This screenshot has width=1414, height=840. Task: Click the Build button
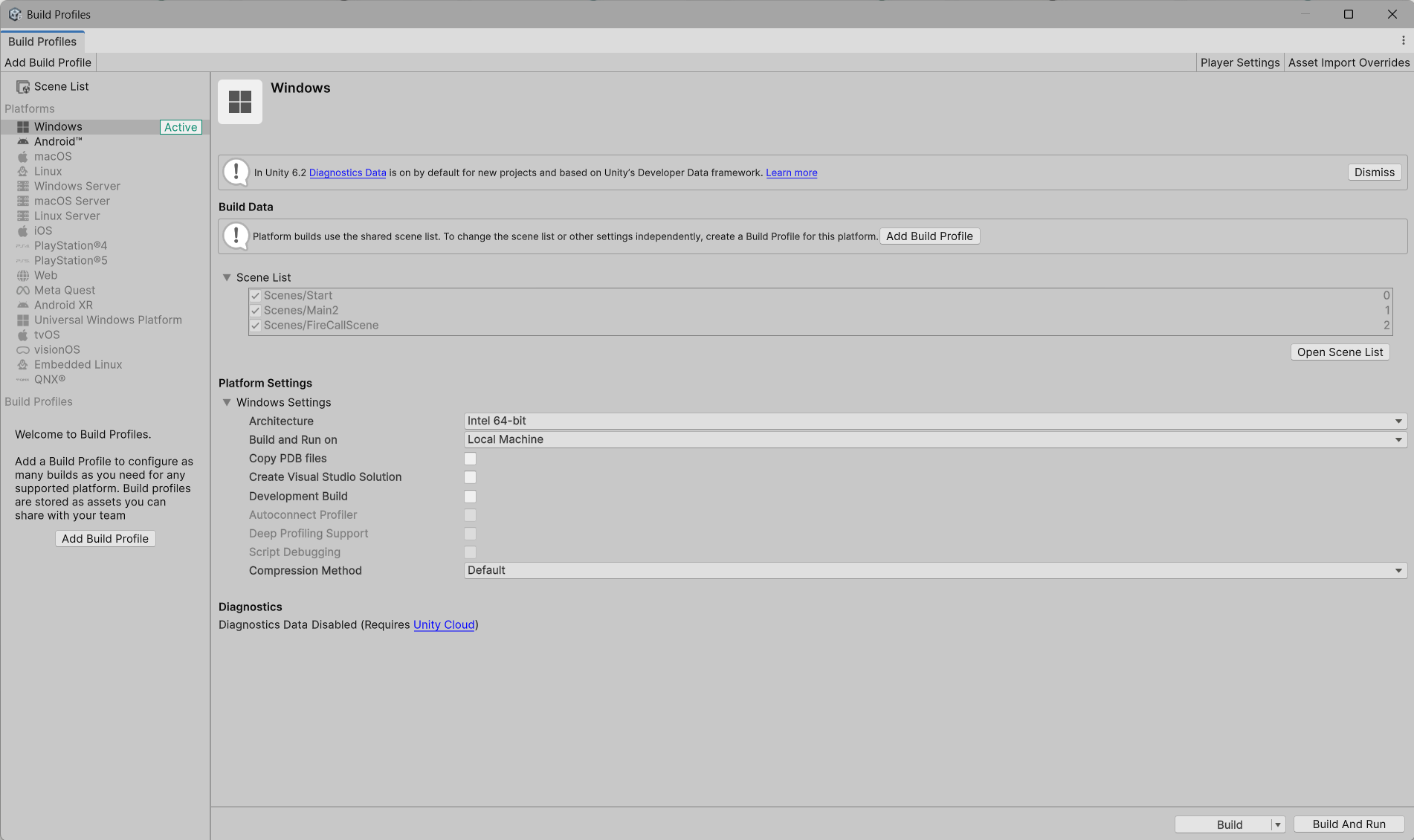click(1224, 824)
